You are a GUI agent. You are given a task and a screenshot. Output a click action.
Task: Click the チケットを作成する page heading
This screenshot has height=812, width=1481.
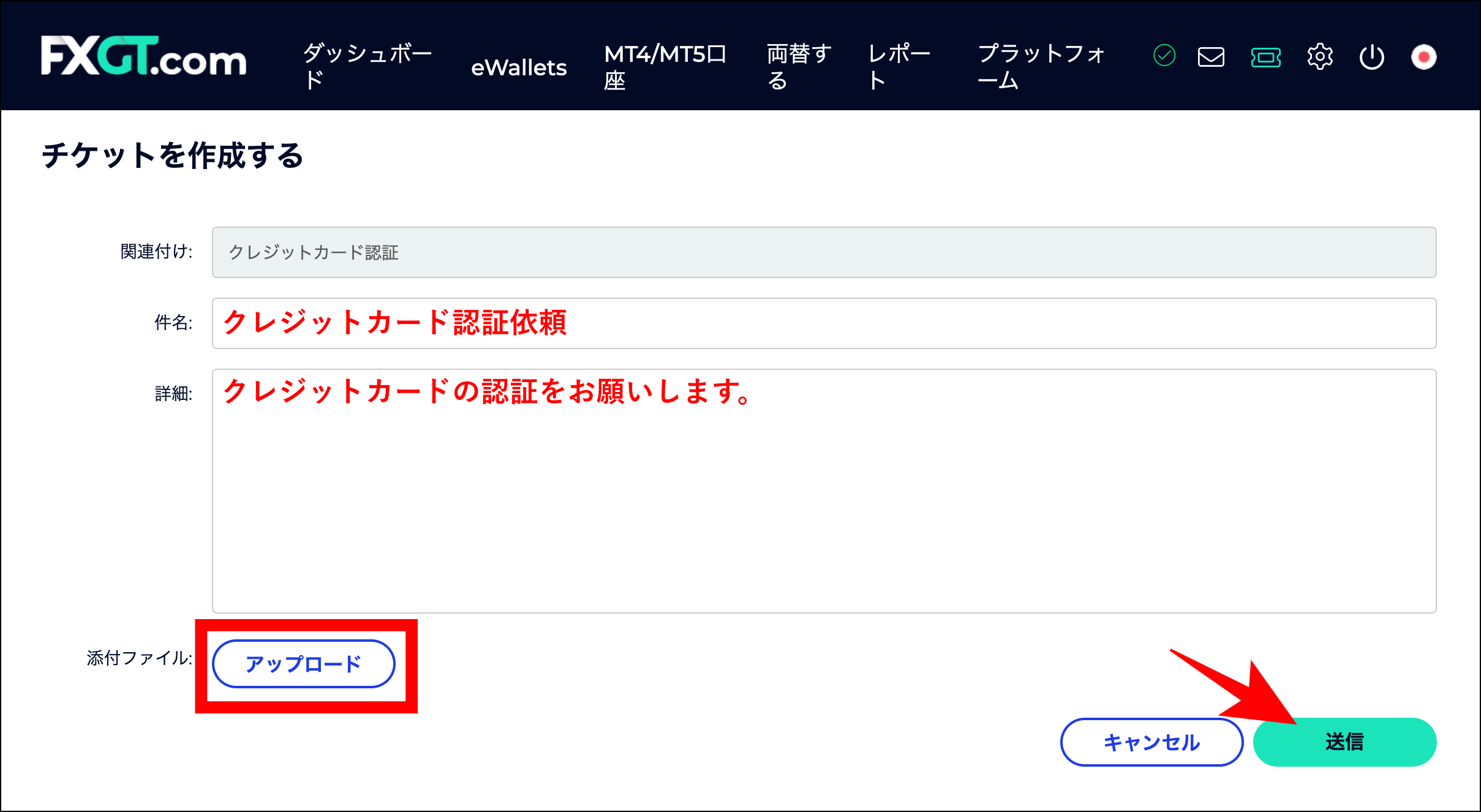pyautogui.click(x=173, y=157)
